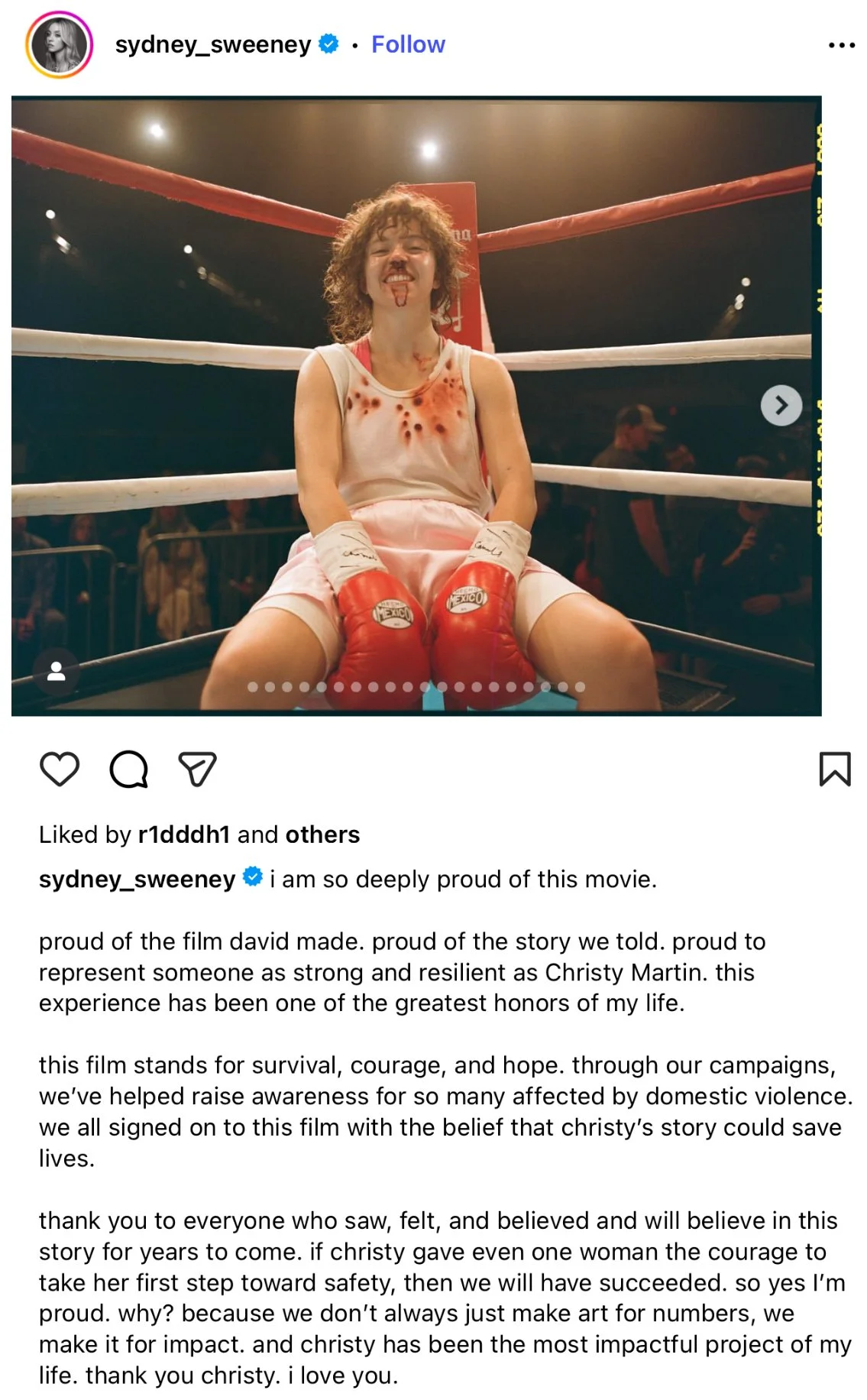Tap the boxing ring photo

pos(416,406)
